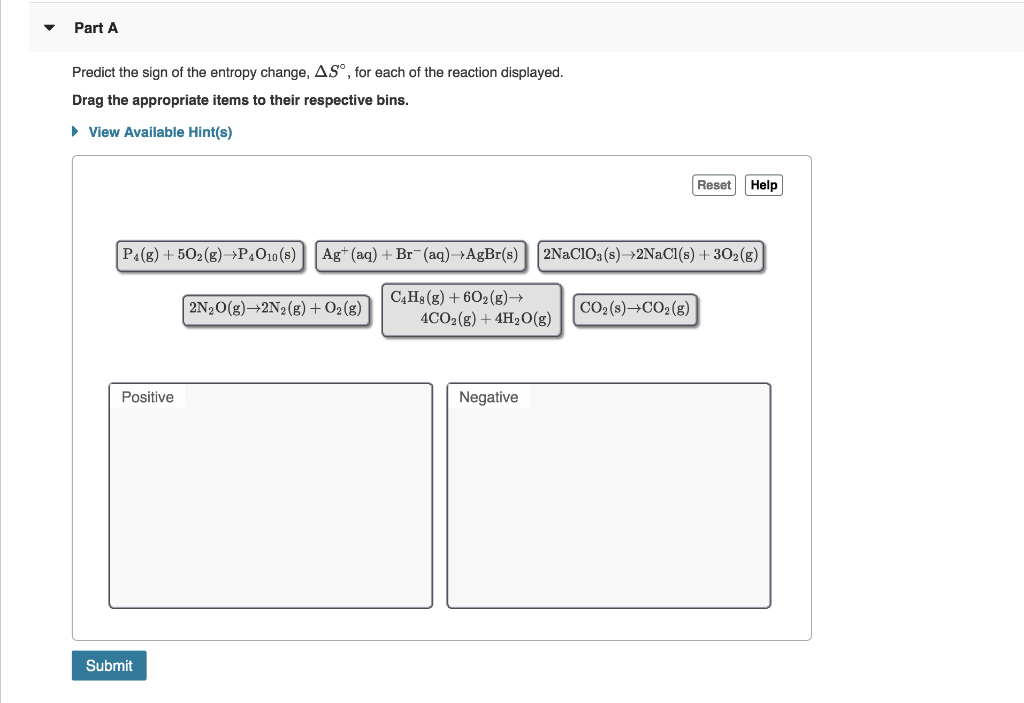Open the Help button
1024x703 pixels.
763,185
